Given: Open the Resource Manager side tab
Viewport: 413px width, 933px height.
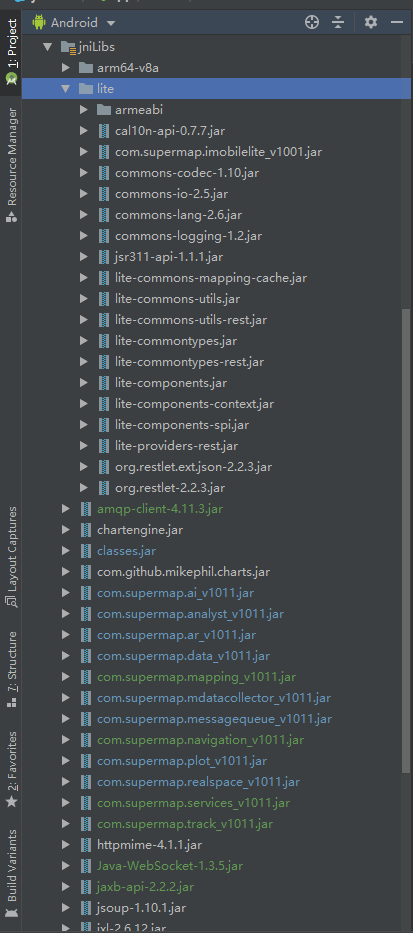Looking at the screenshot, I should pos(11,165).
